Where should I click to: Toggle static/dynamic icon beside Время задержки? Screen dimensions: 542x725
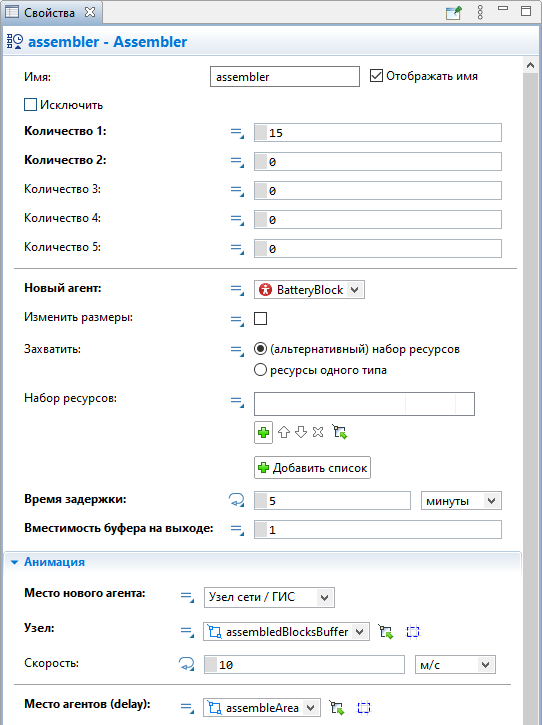coord(237,500)
